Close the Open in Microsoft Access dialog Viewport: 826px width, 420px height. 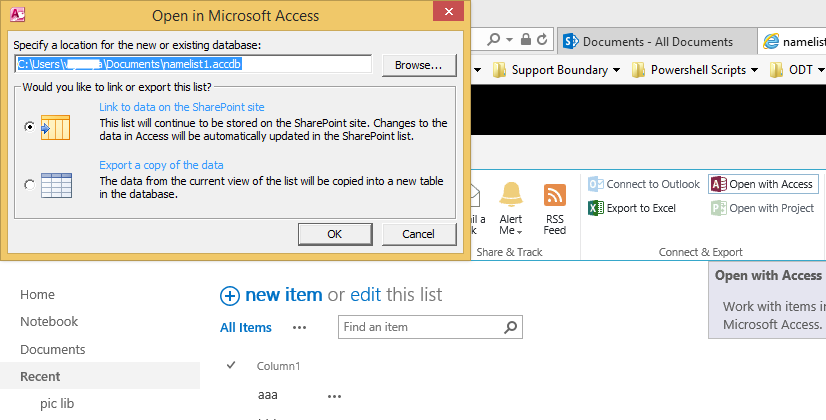[448, 11]
